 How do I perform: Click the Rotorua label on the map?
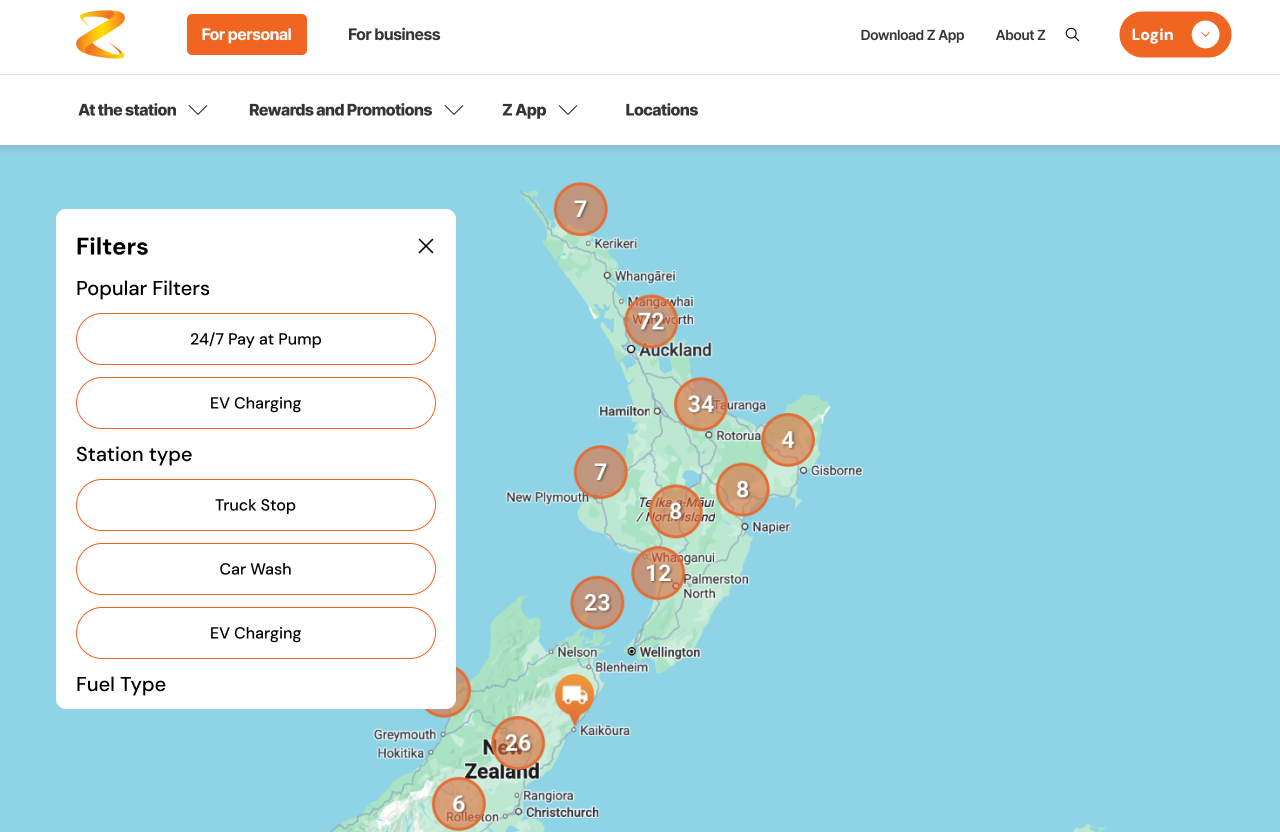(x=739, y=435)
